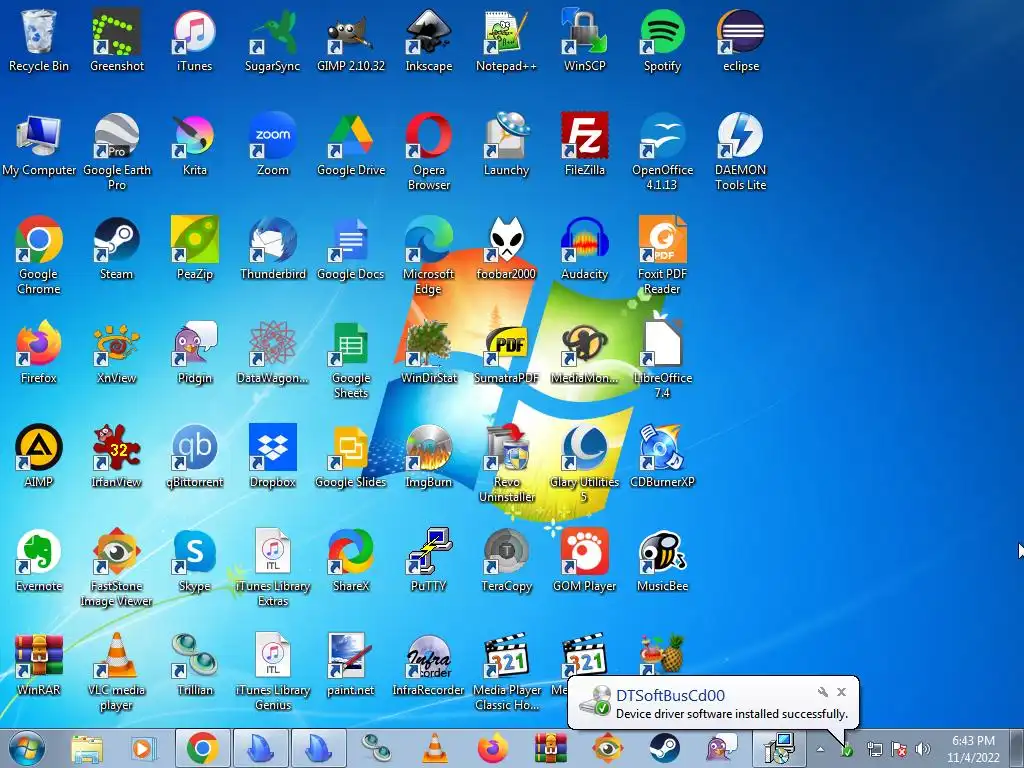Click the LibreOffice 7.4 icon

(662, 359)
